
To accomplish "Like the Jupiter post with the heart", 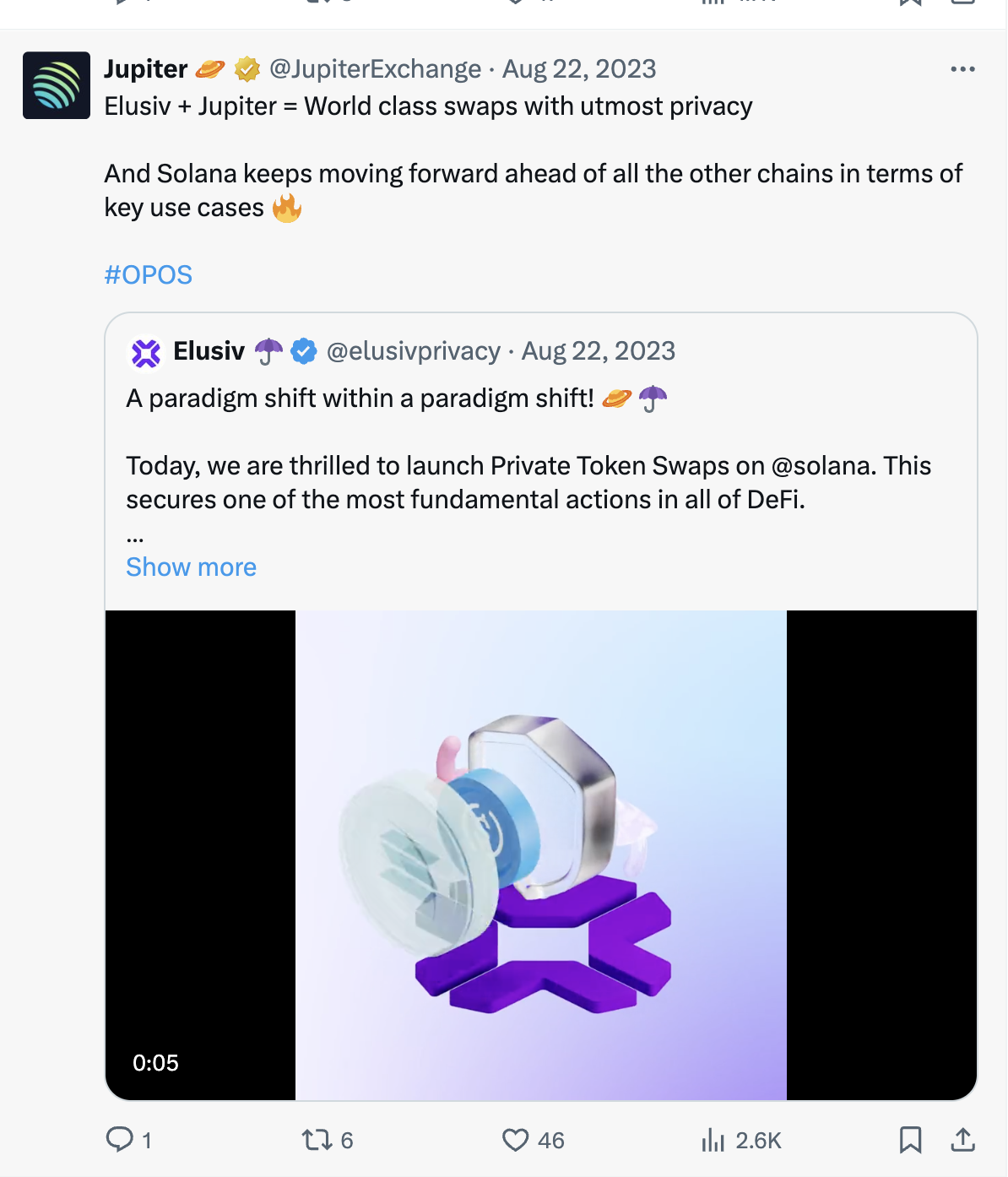I will pyautogui.click(x=515, y=1140).
